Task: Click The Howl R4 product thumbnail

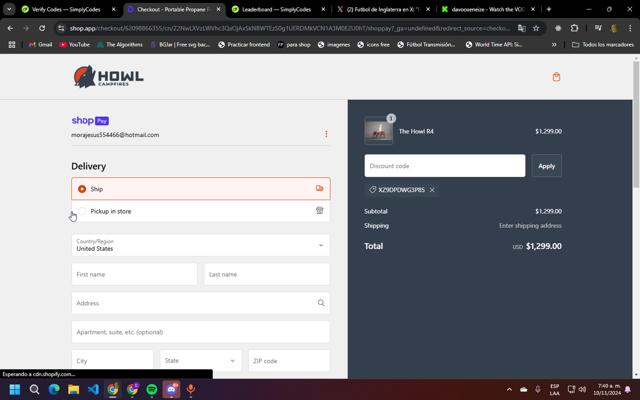Action: pos(378,131)
